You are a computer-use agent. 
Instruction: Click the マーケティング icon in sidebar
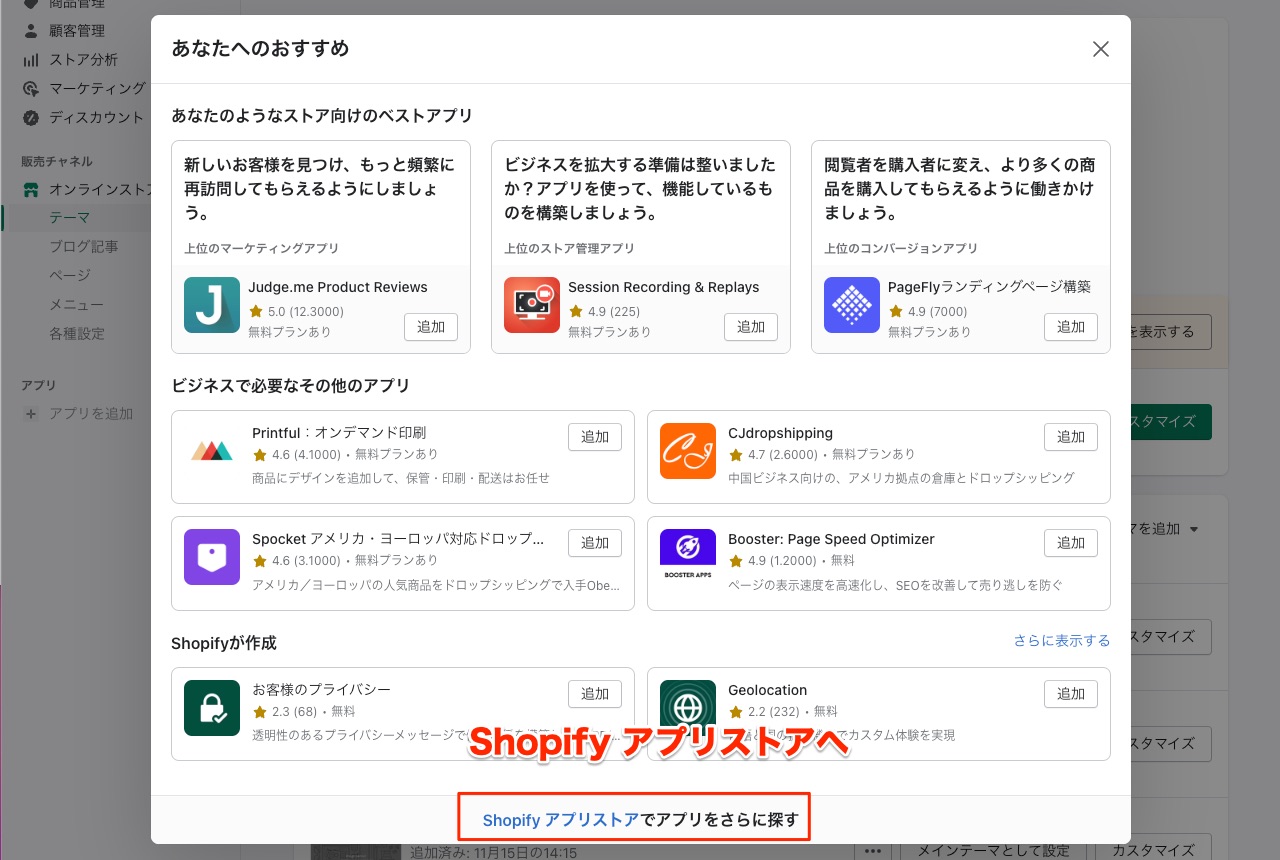[31, 89]
